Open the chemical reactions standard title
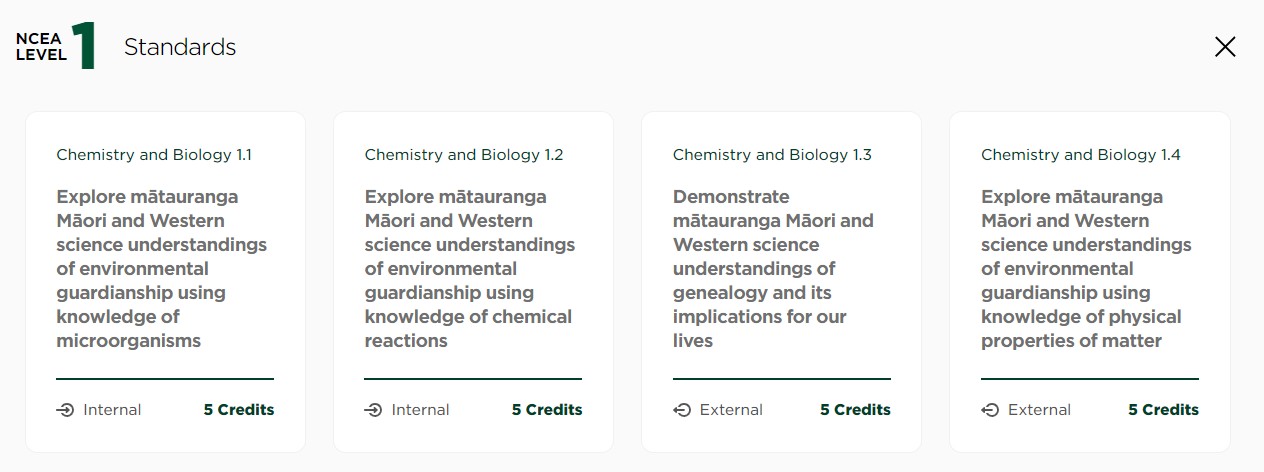This screenshot has width=1264, height=472. coord(469,269)
